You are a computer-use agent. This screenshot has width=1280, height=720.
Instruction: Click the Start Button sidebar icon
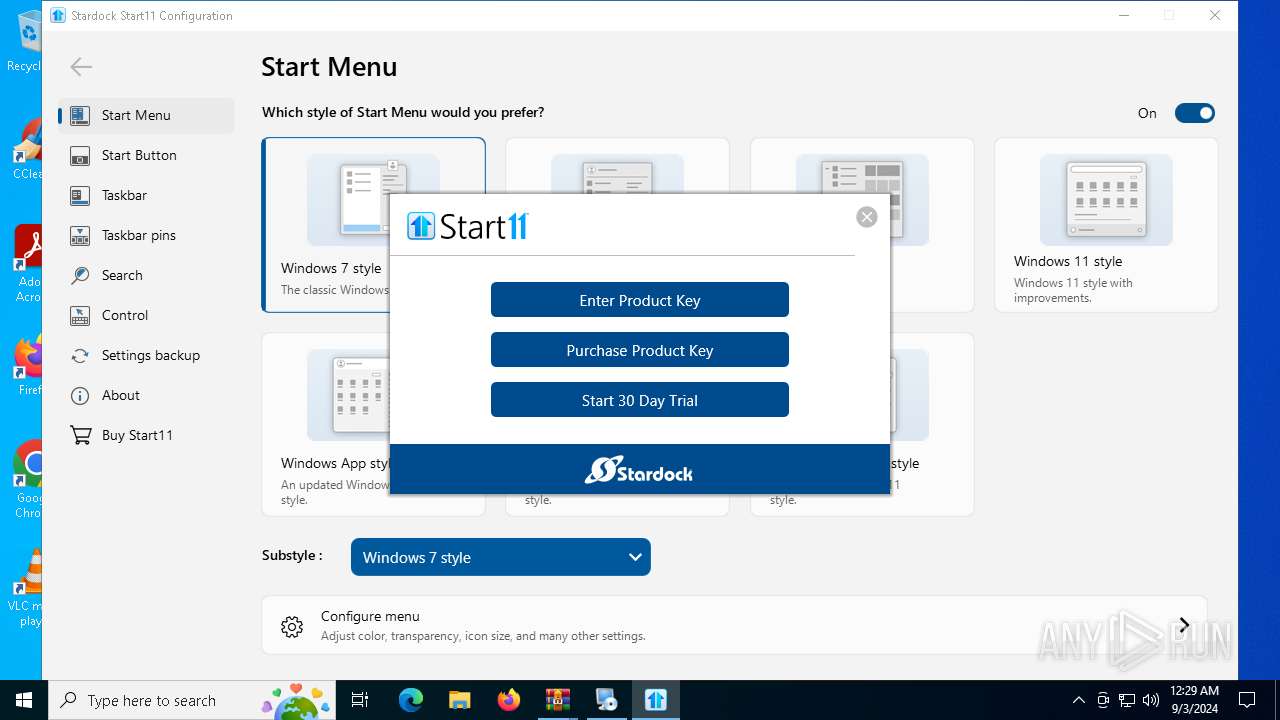[x=80, y=155]
